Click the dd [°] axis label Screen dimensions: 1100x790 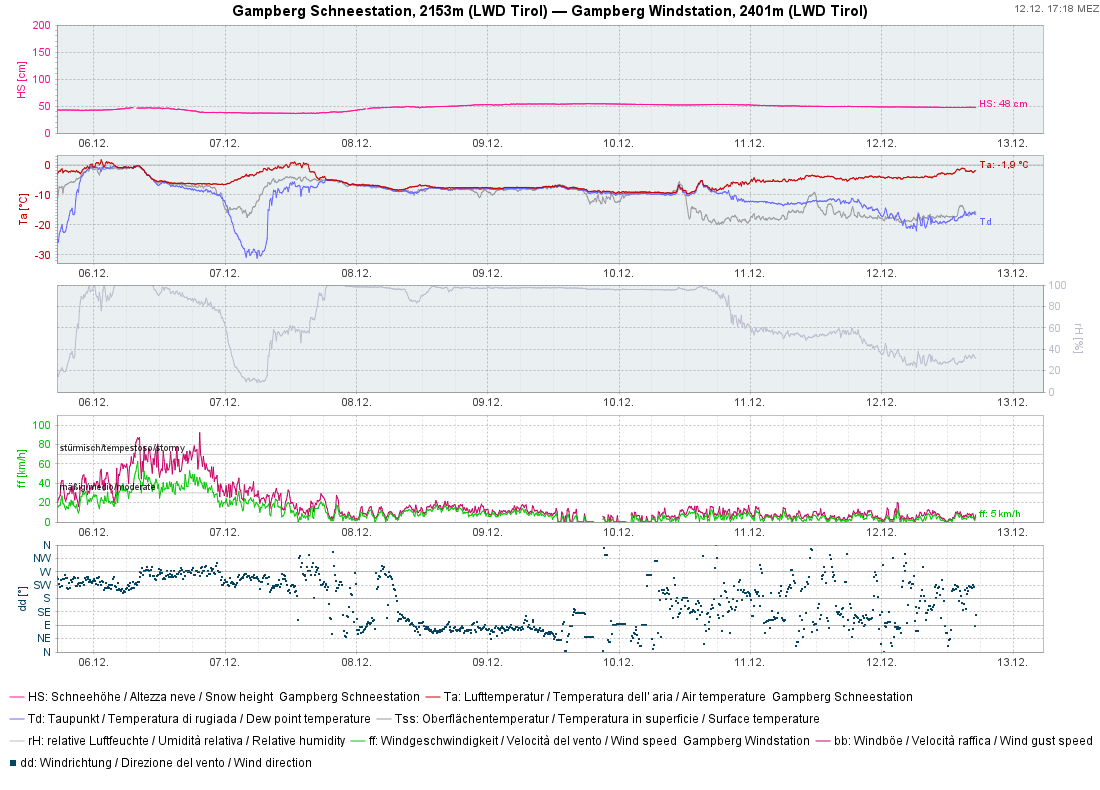(x=21, y=598)
